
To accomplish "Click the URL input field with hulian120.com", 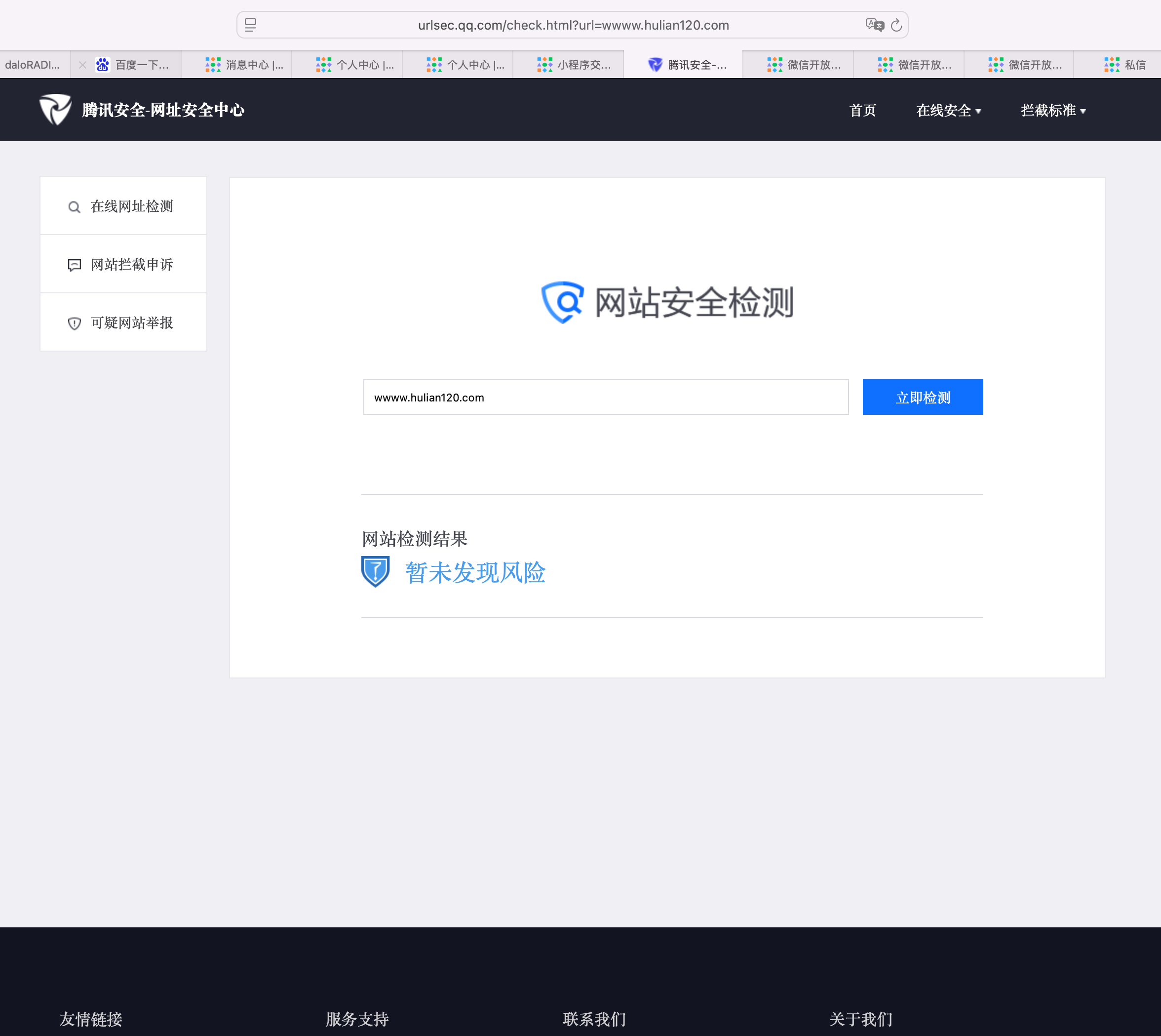I will (x=606, y=398).
